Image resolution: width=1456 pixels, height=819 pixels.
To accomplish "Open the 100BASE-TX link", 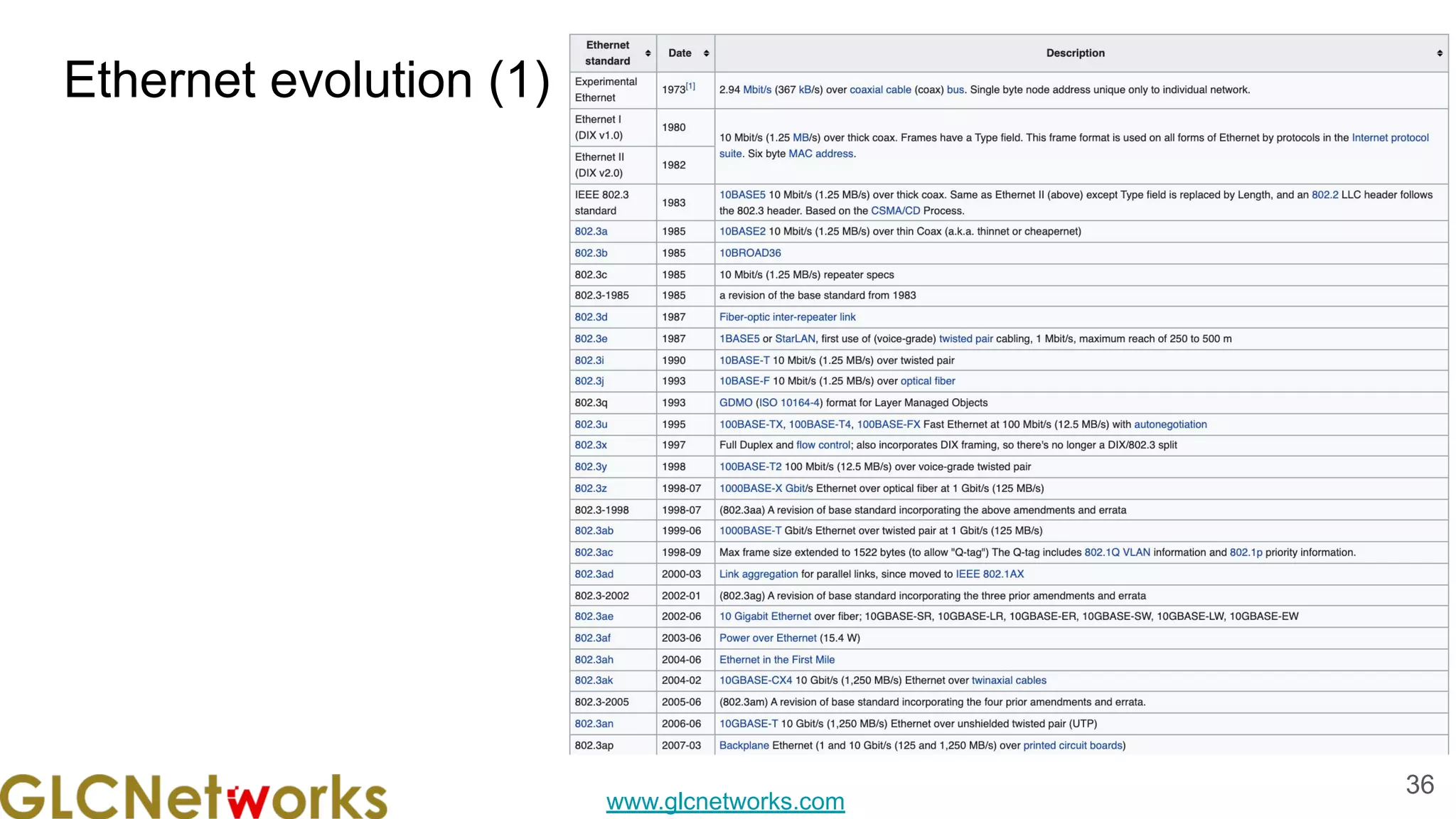I will pyautogui.click(x=751, y=424).
